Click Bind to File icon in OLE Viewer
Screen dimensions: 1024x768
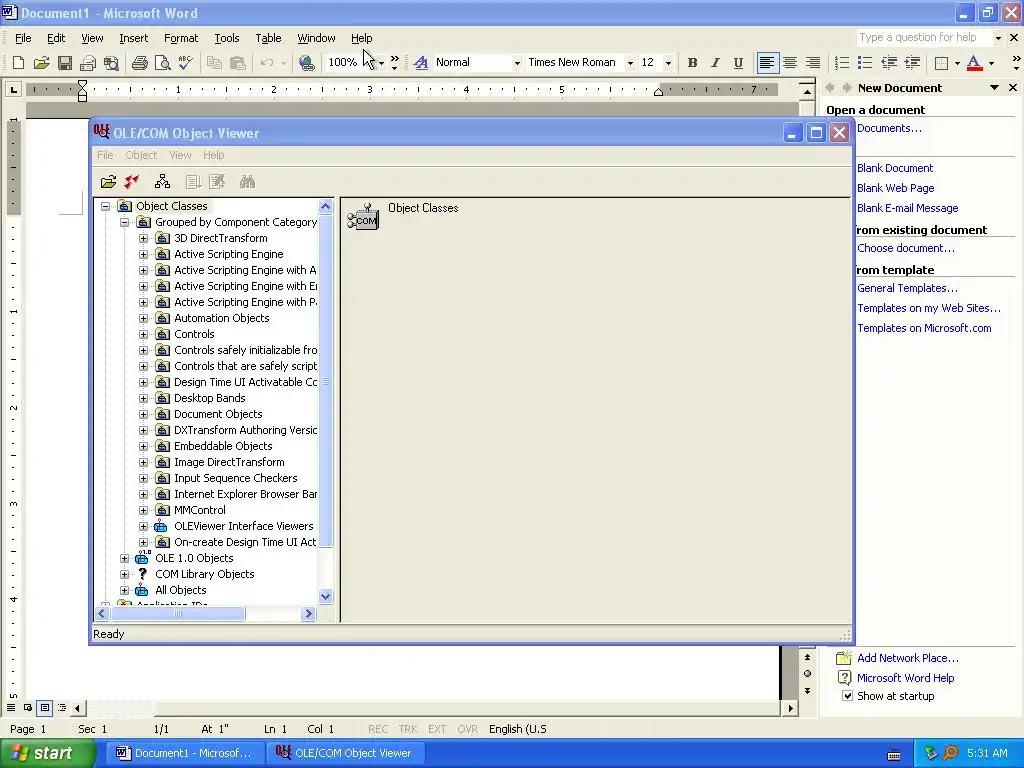pyautogui.click(x=108, y=182)
